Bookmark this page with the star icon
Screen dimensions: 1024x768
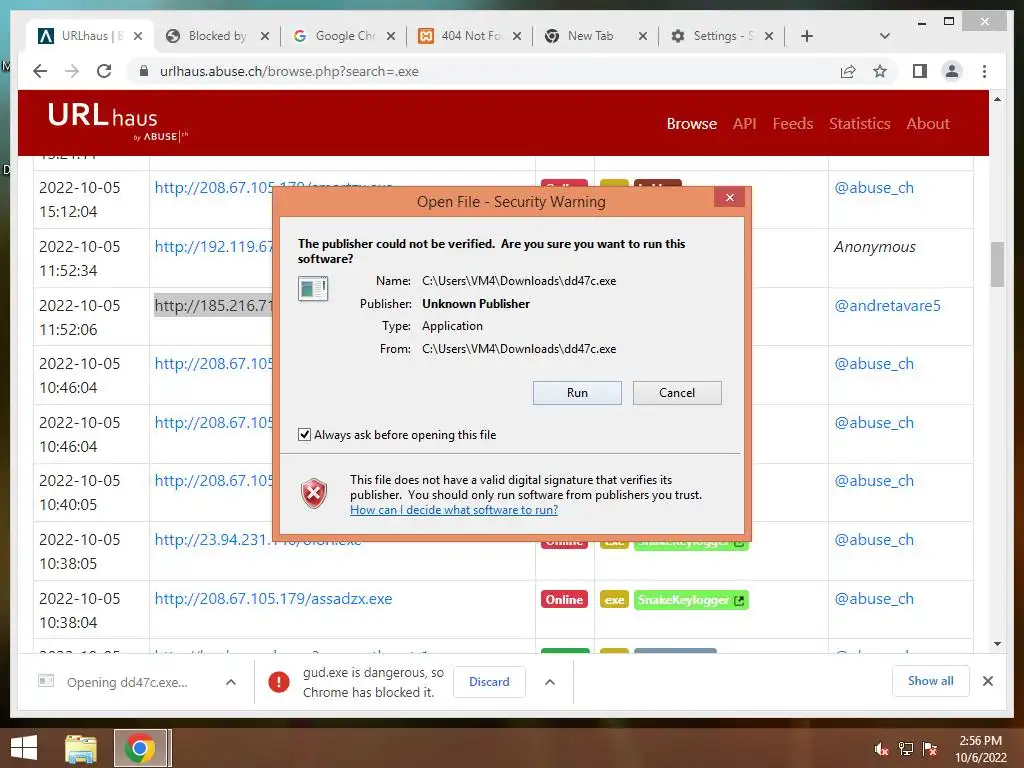point(880,71)
